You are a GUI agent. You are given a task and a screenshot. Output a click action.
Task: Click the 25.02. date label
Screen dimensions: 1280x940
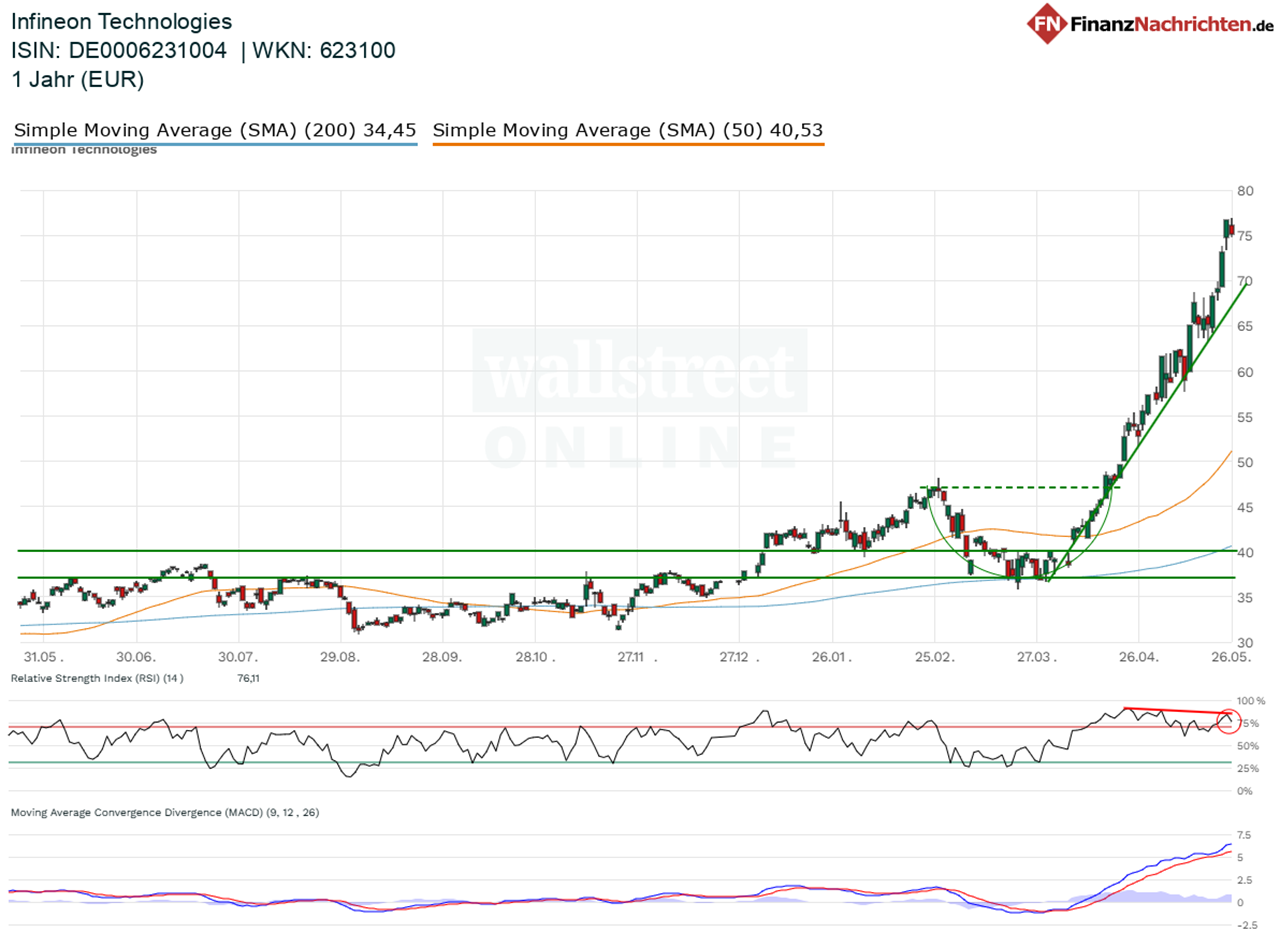click(935, 658)
